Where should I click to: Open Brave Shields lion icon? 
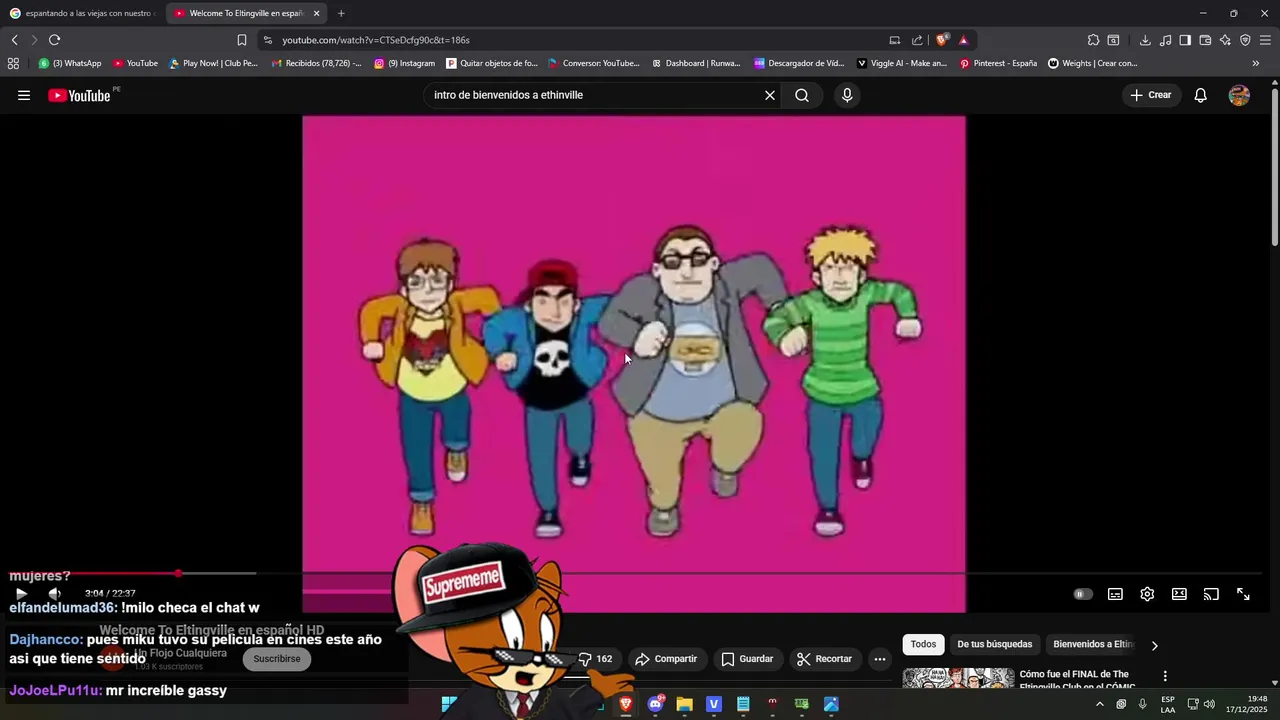click(941, 40)
